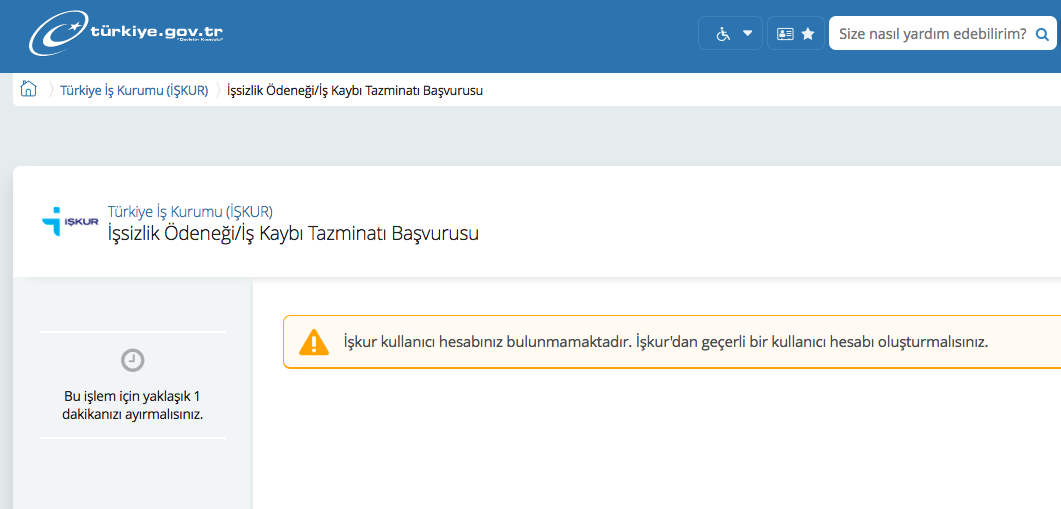The width and height of the screenshot is (1061, 509).
Task: Click the warning message about missing İşkur account
Action: 666,342
